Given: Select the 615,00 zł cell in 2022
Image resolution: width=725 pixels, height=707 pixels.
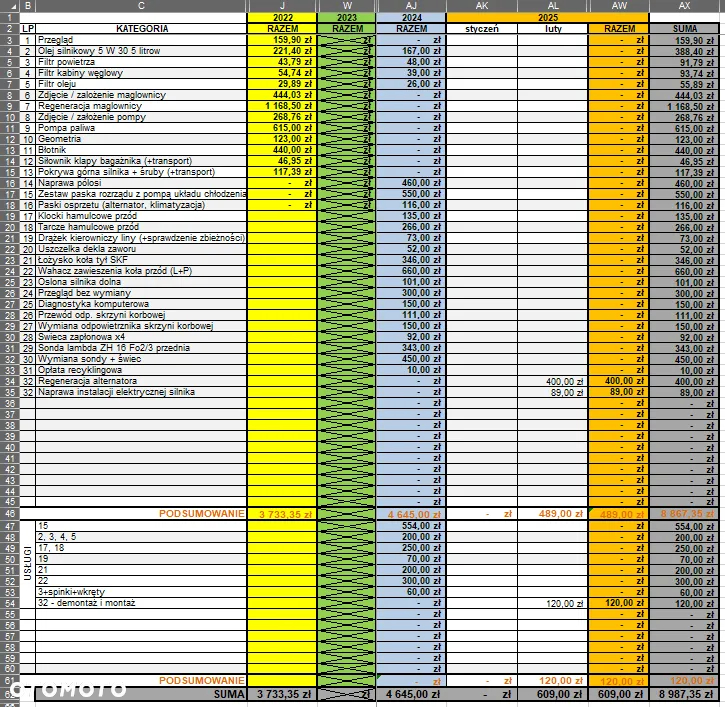Looking at the screenshot, I should tap(282, 128).
